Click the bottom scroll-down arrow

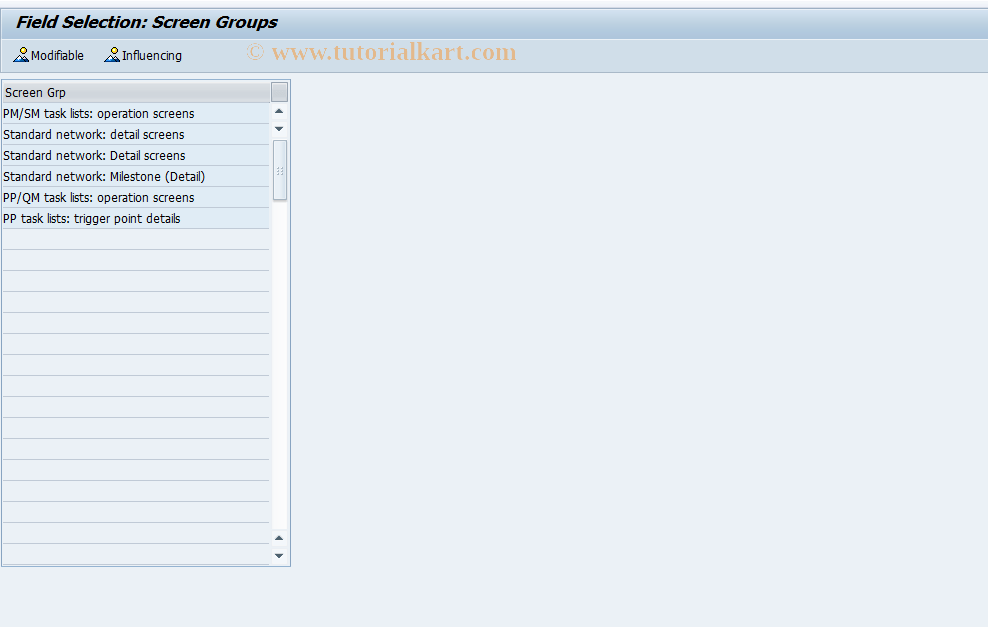pyautogui.click(x=279, y=556)
